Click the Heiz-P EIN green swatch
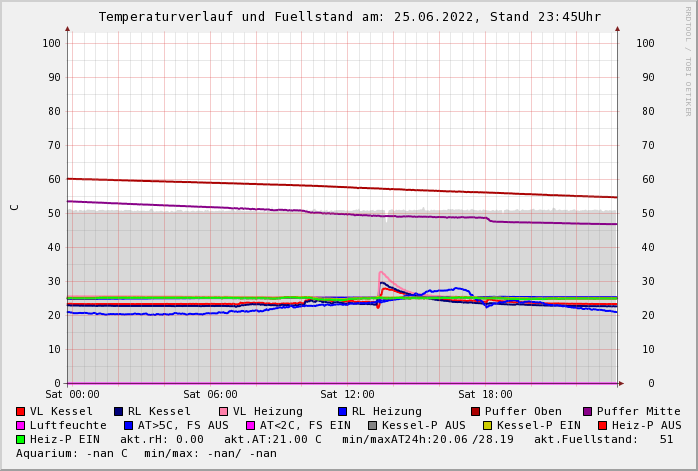 [x=20, y=439]
